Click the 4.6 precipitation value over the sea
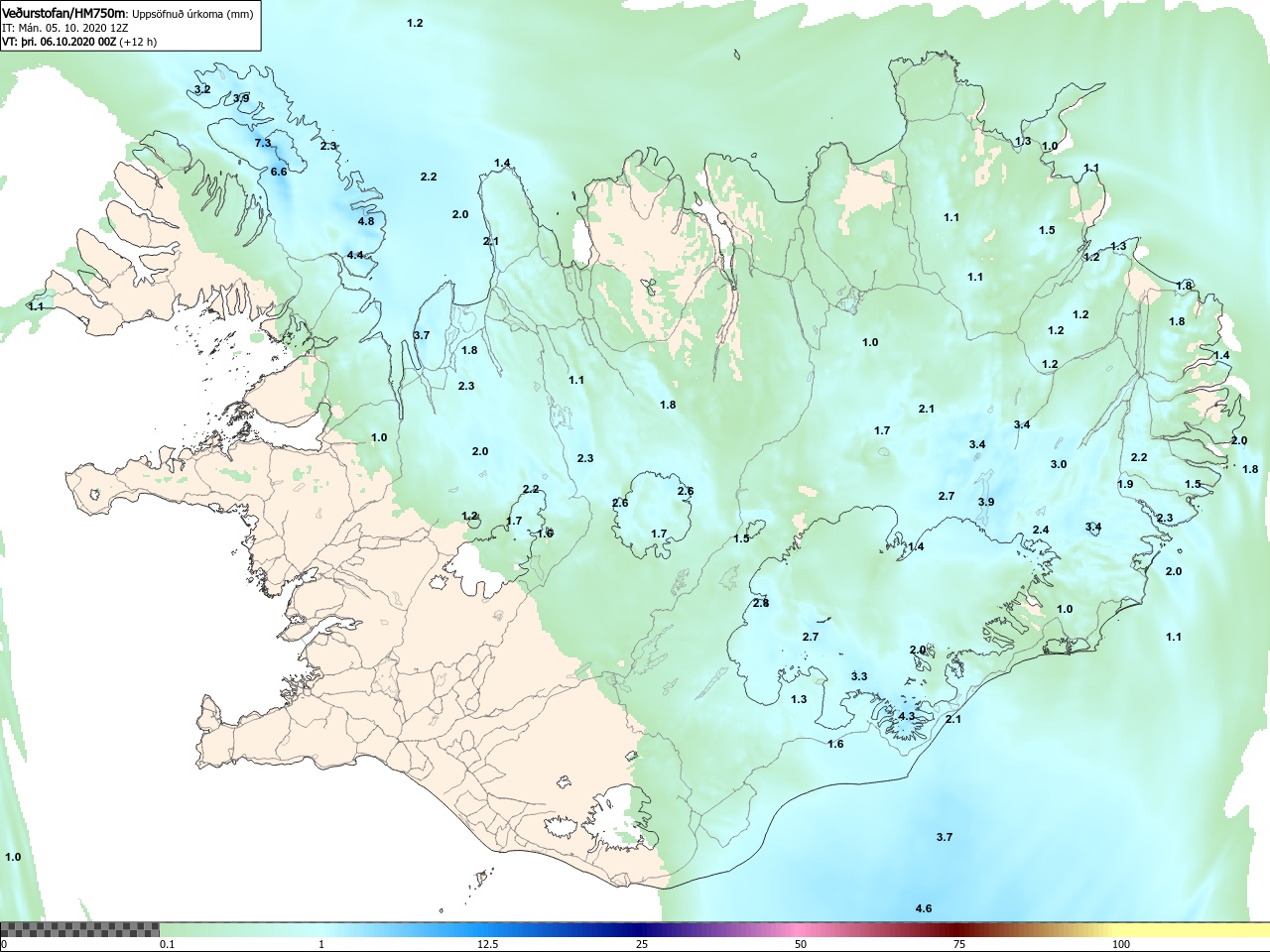This screenshot has height=952, width=1270. pyautogui.click(x=924, y=908)
